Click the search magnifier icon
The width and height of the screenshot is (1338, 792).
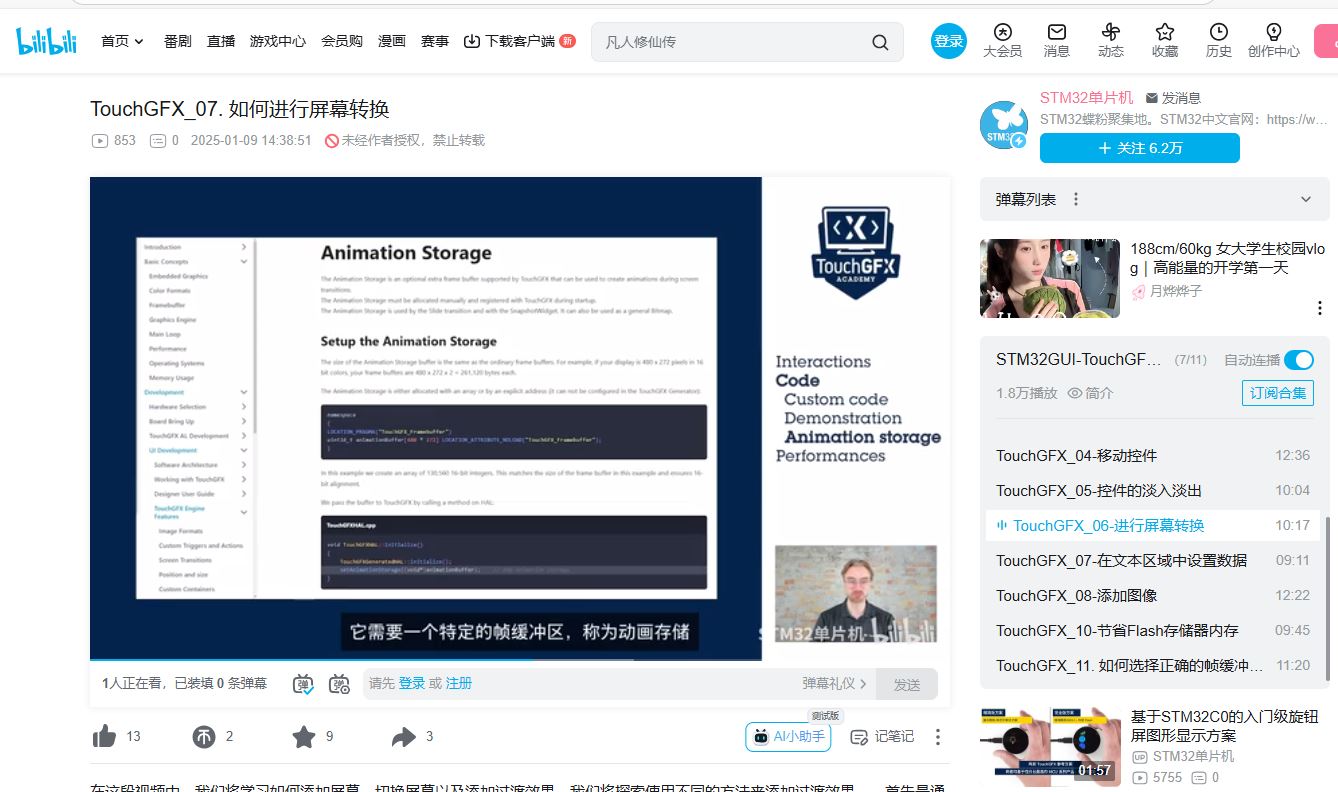(x=880, y=42)
